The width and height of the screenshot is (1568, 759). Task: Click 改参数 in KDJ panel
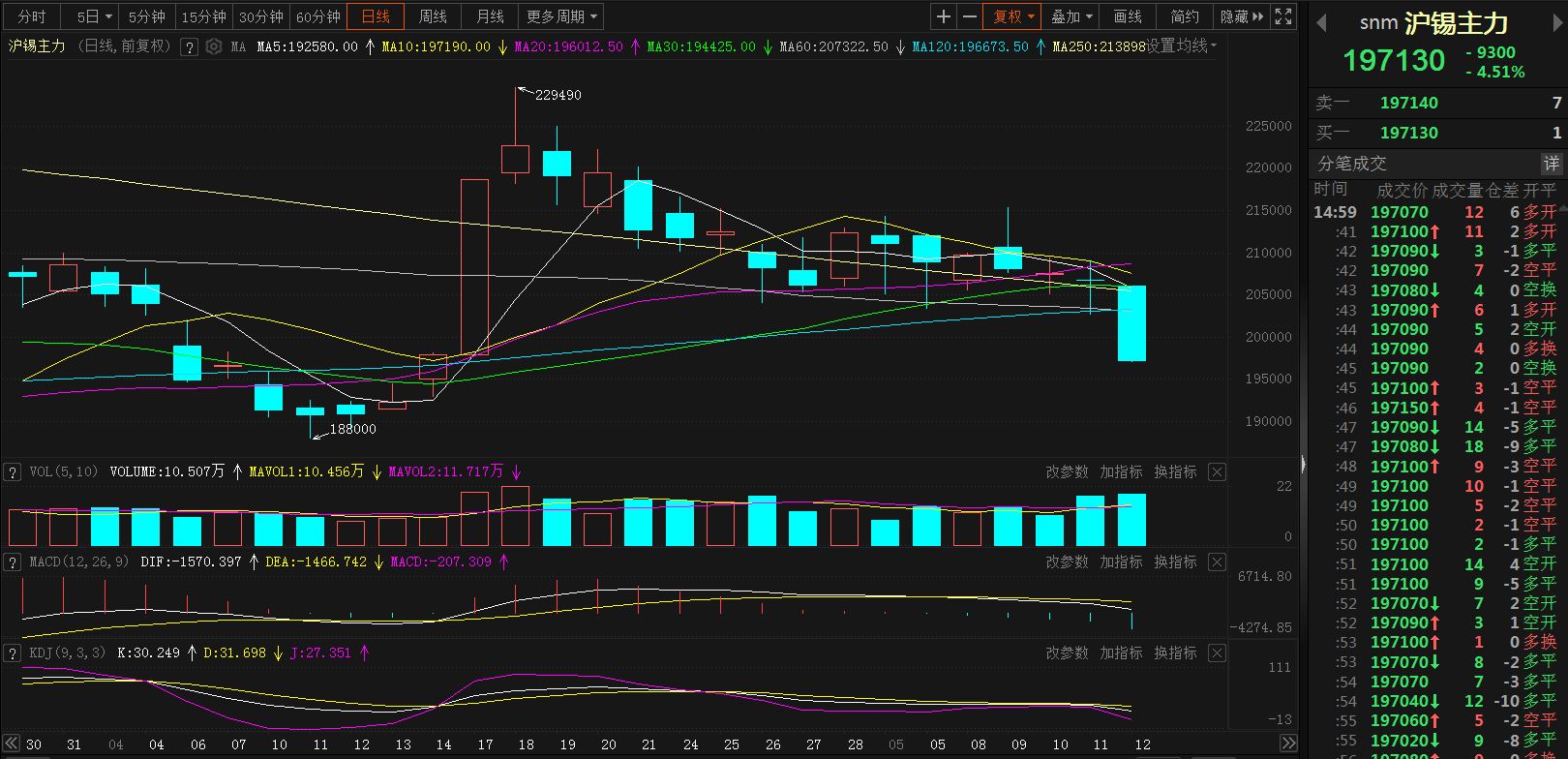point(1067,653)
